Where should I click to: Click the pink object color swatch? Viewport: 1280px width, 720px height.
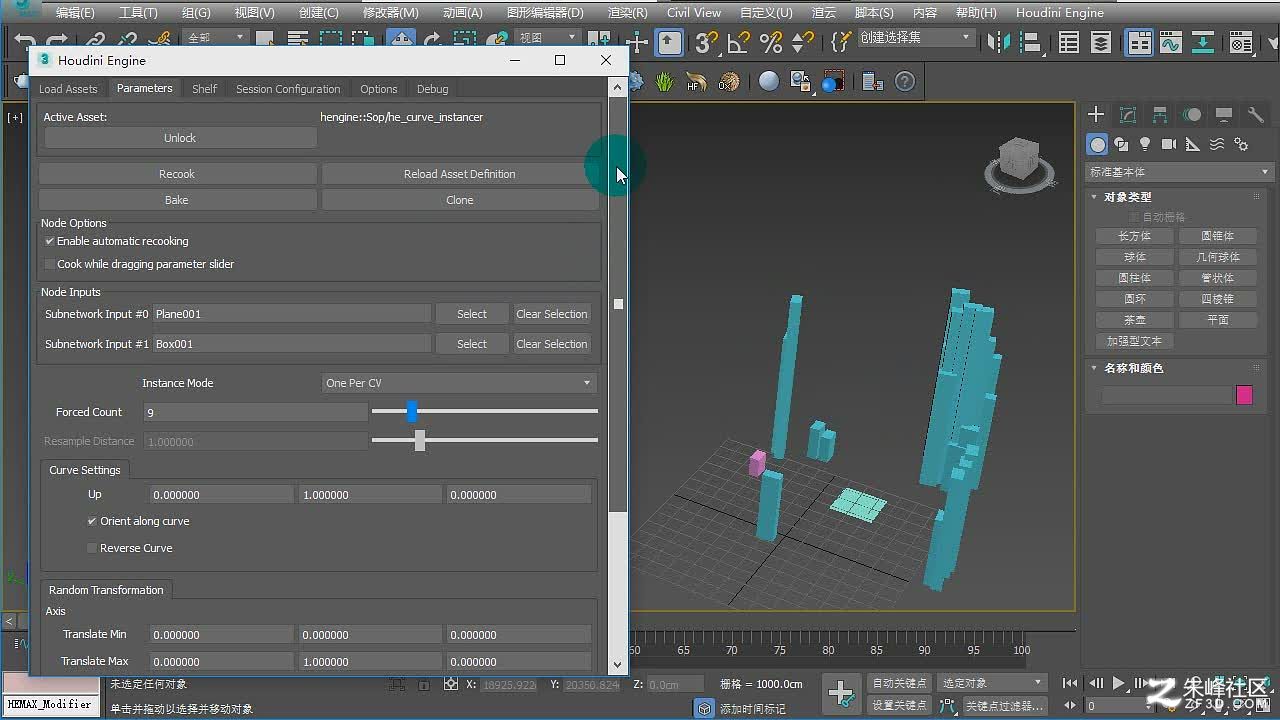click(1244, 395)
